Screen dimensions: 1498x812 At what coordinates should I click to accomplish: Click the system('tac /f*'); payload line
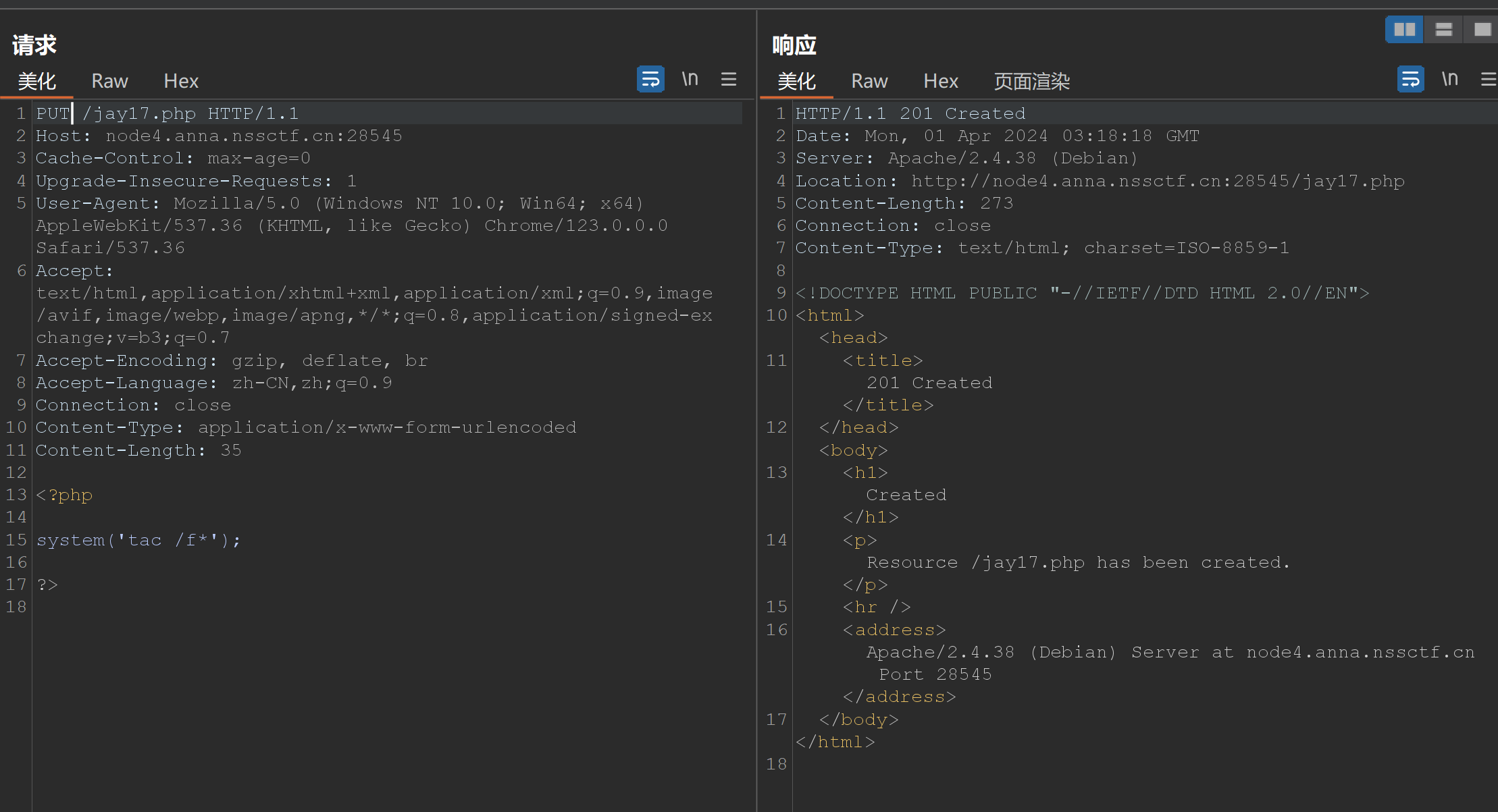[x=138, y=540]
